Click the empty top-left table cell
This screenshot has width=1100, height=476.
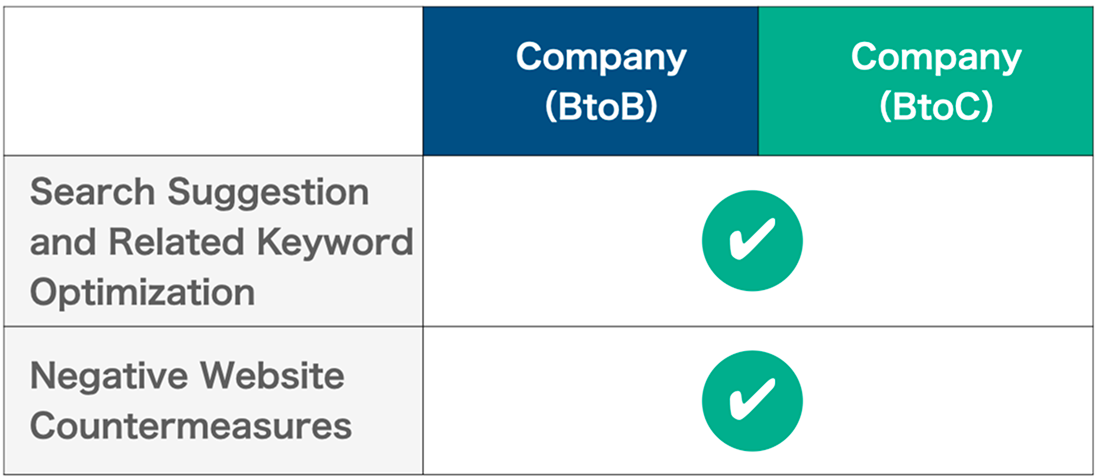[x=213, y=81]
